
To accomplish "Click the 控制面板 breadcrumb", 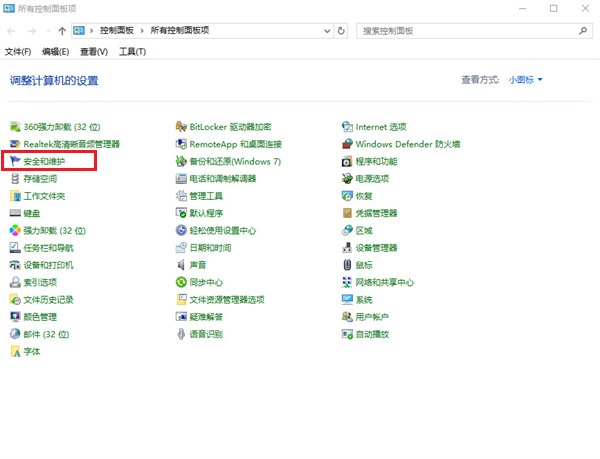I will (x=117, y=31).
